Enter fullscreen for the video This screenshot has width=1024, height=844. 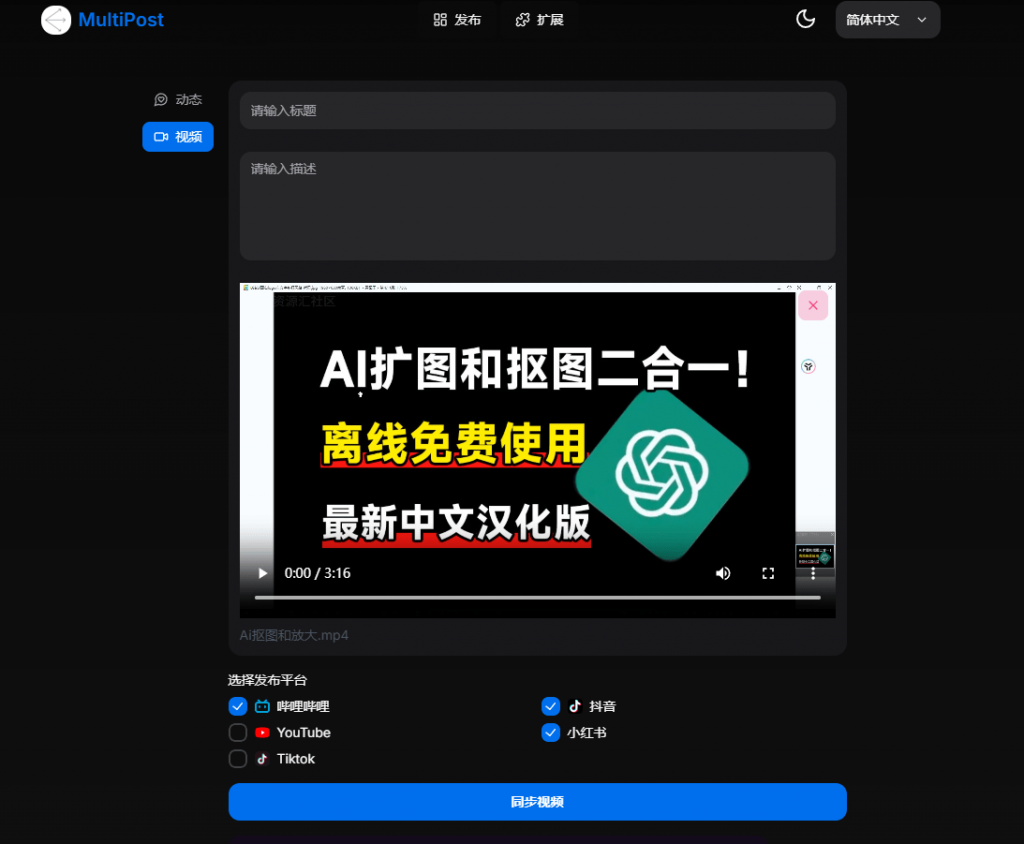[768, 573]
